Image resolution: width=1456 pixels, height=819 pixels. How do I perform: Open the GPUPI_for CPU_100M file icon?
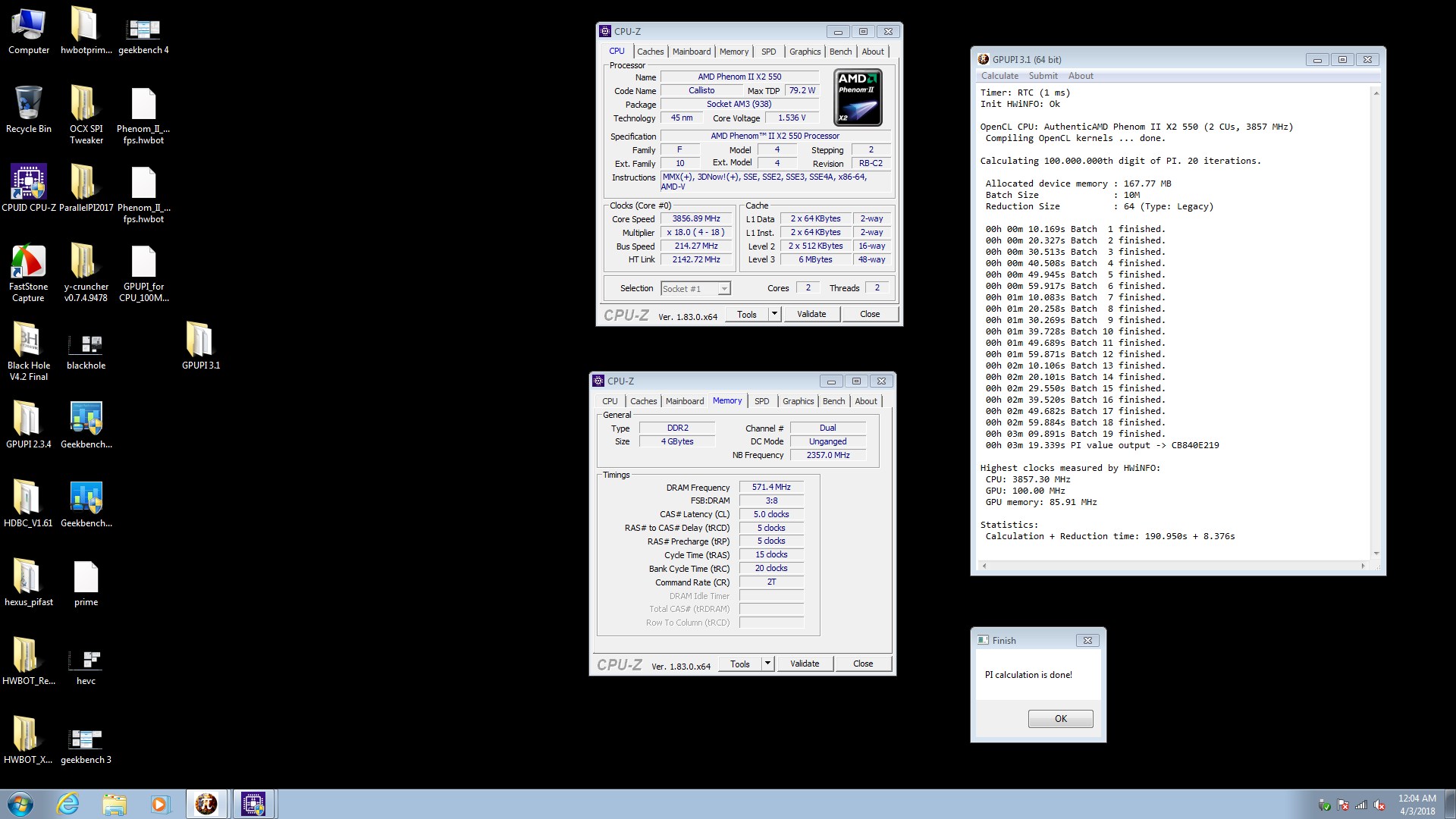click(143, 273)
